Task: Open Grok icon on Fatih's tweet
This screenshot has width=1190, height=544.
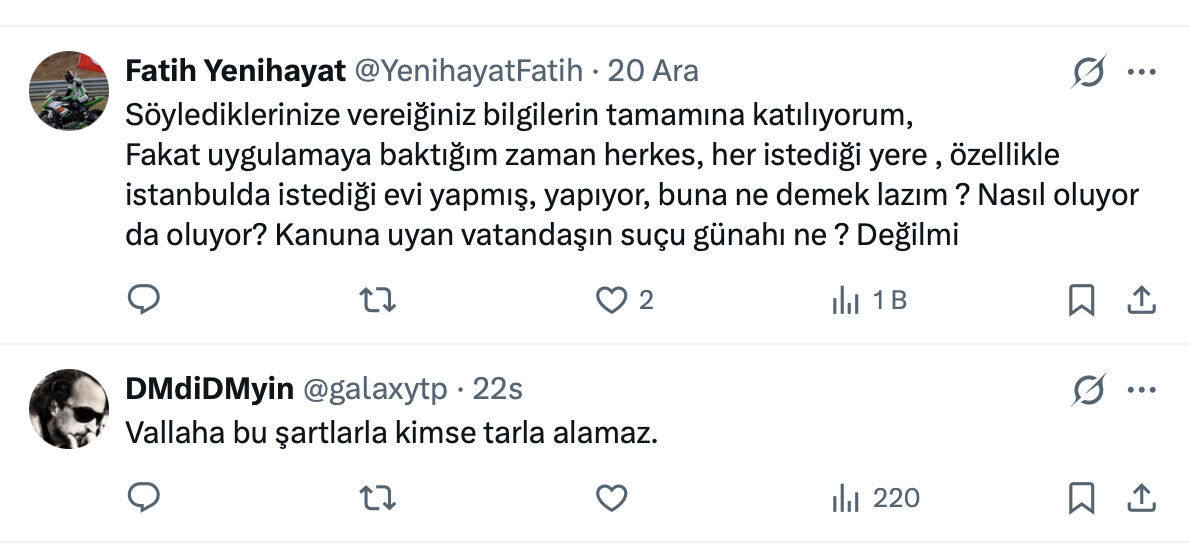Action: 1089,72
